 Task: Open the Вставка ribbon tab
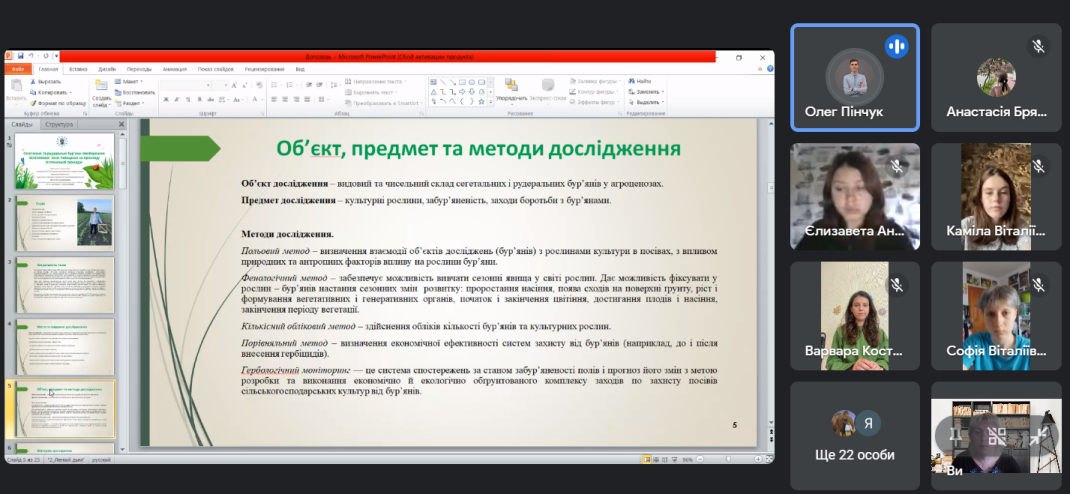pyautogui.click(x=78, y=69)
